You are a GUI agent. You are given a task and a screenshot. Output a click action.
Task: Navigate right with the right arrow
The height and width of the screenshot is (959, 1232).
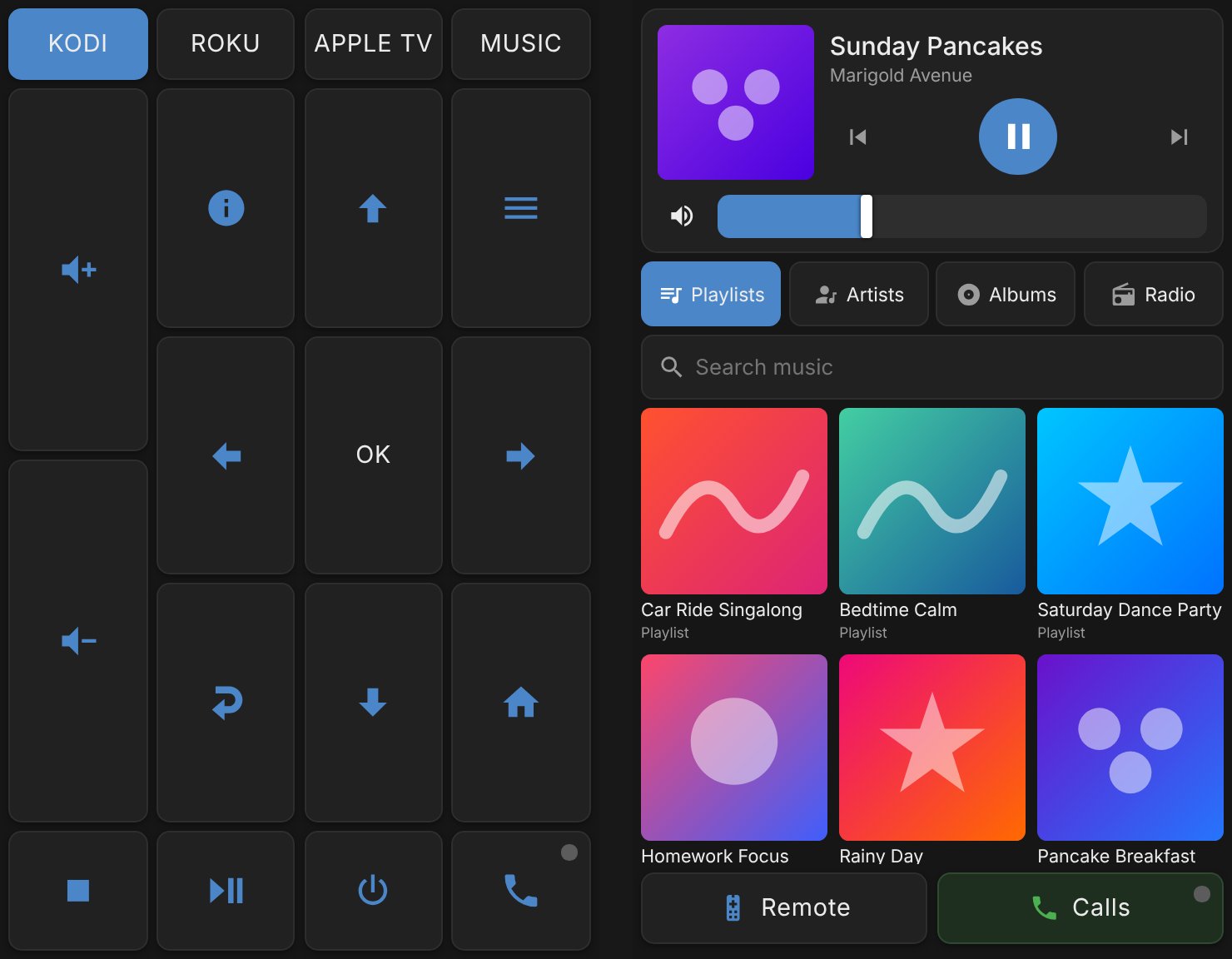(x=521, y=455)
